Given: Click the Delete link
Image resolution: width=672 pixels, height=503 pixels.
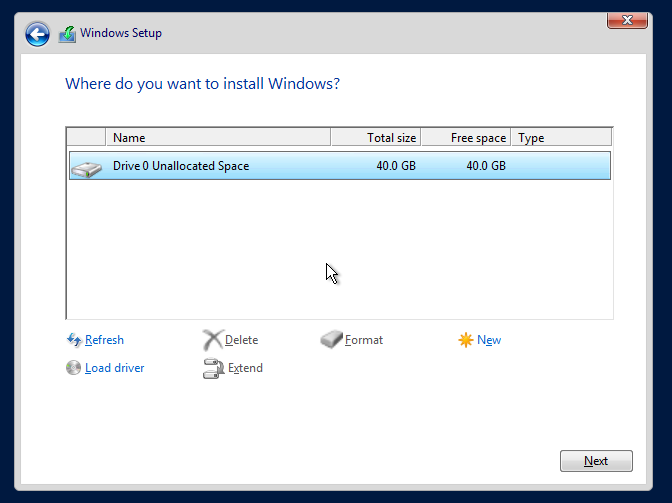Looking at the screenshot, I should pyautogui.click(x=241, y=340).
